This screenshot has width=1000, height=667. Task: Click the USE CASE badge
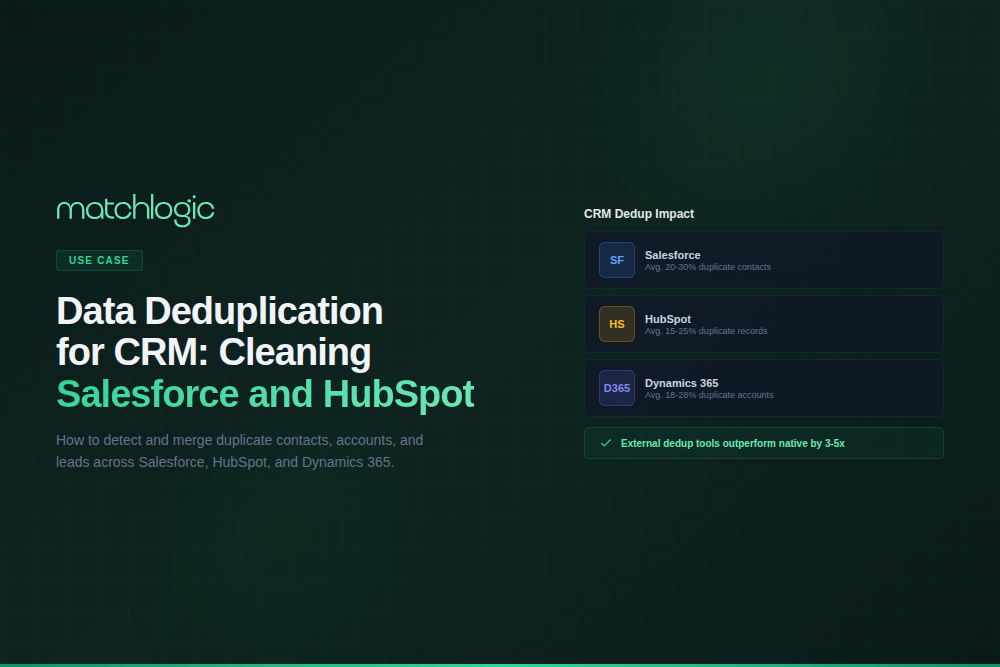point(99,260)
